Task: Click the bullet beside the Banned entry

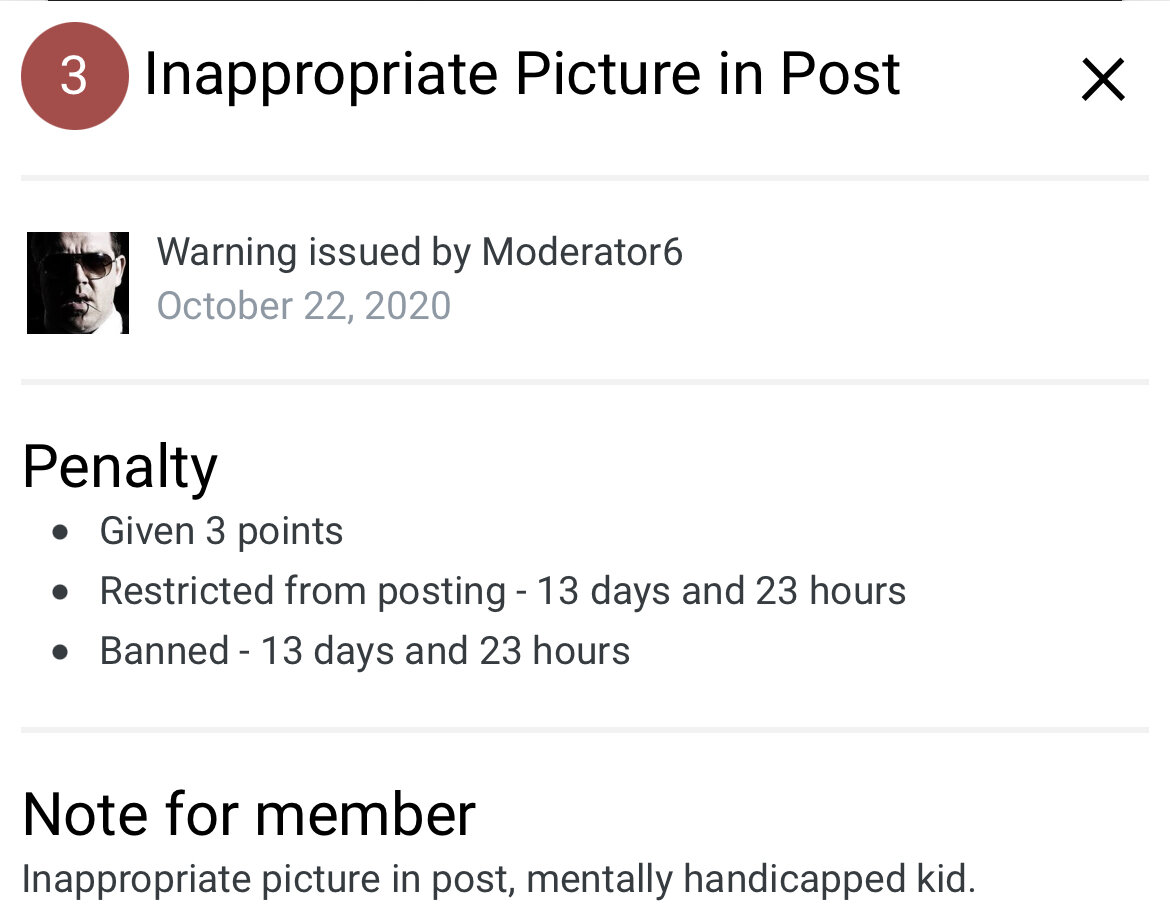Action: pos(61,652)
